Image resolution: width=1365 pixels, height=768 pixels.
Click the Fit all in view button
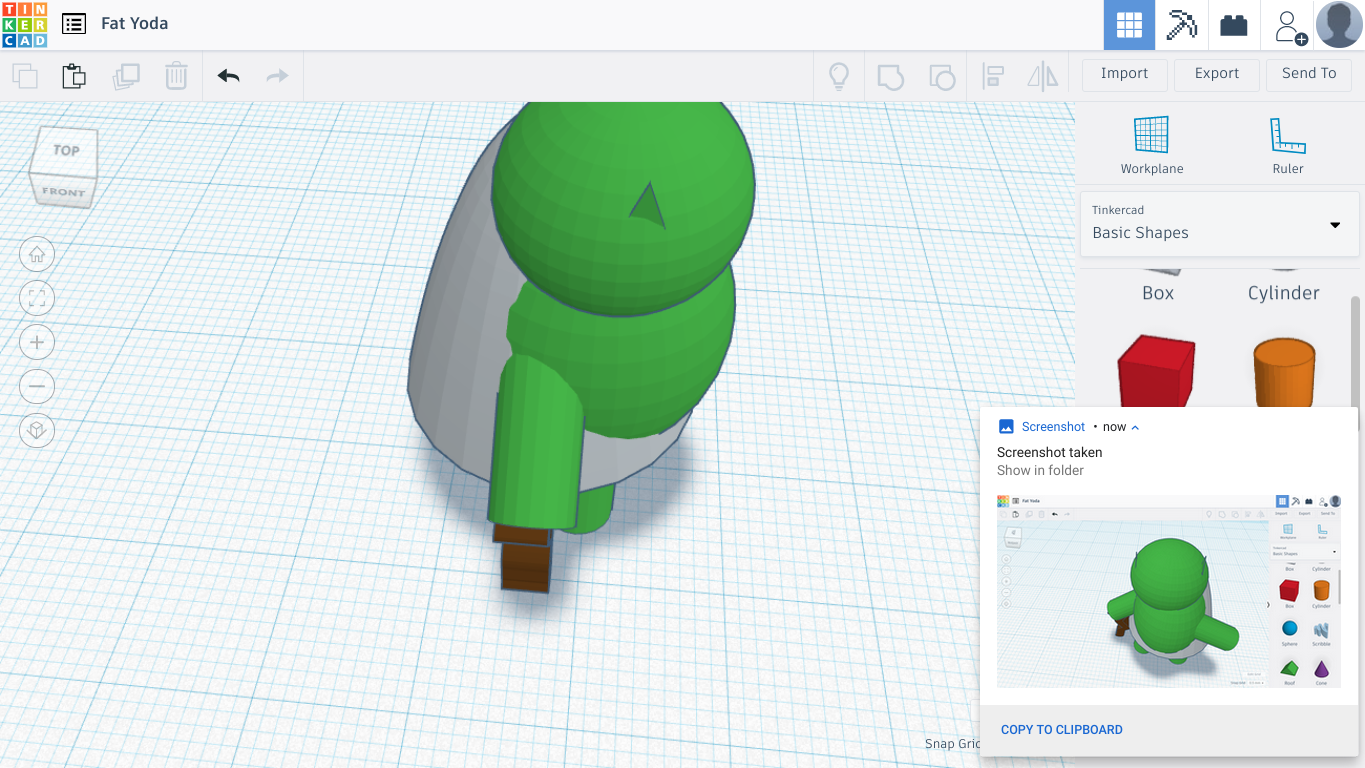[x=37, y=298]
